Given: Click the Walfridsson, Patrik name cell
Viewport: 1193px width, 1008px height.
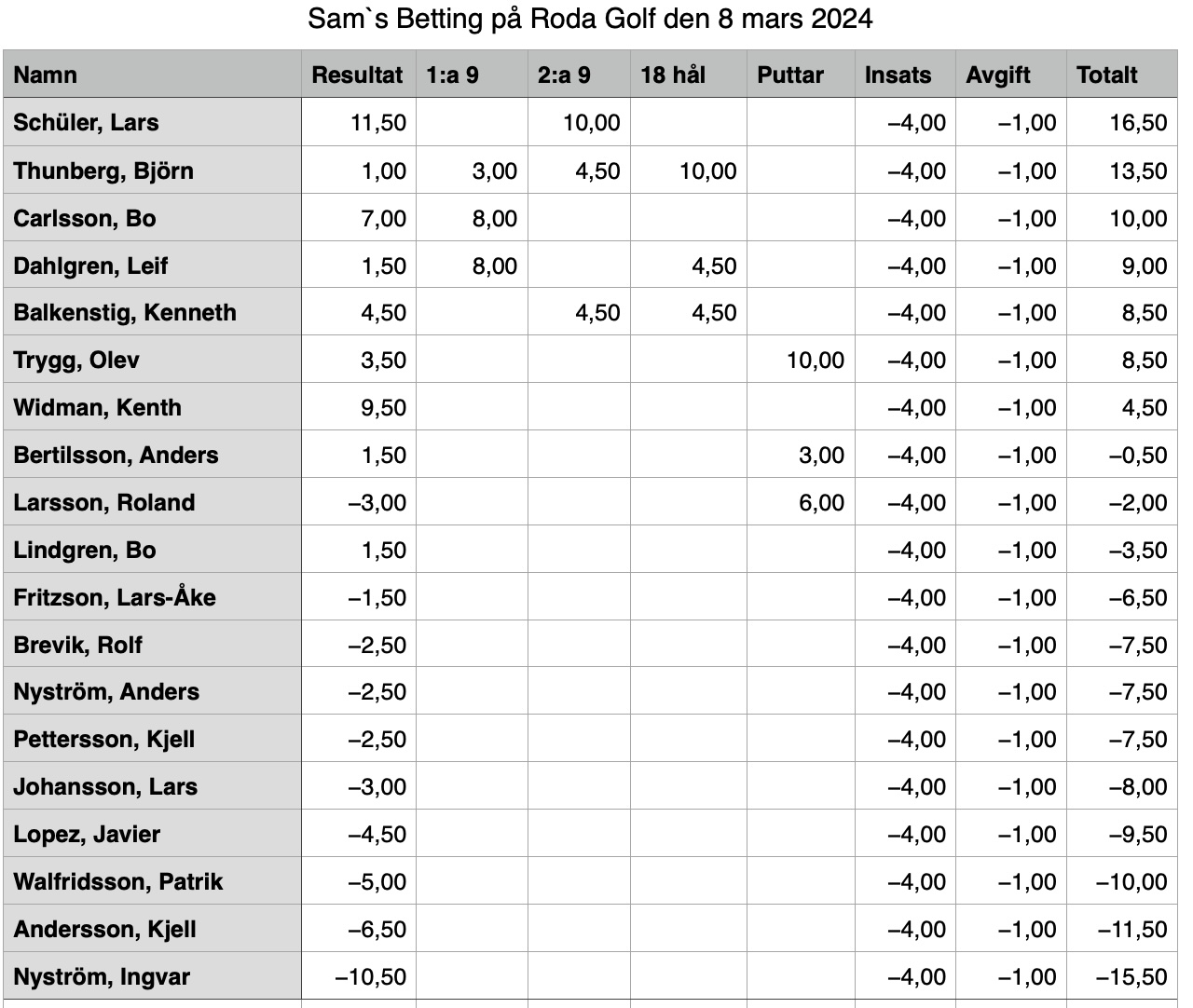Looking at the screenshot, I should [152, 881].
